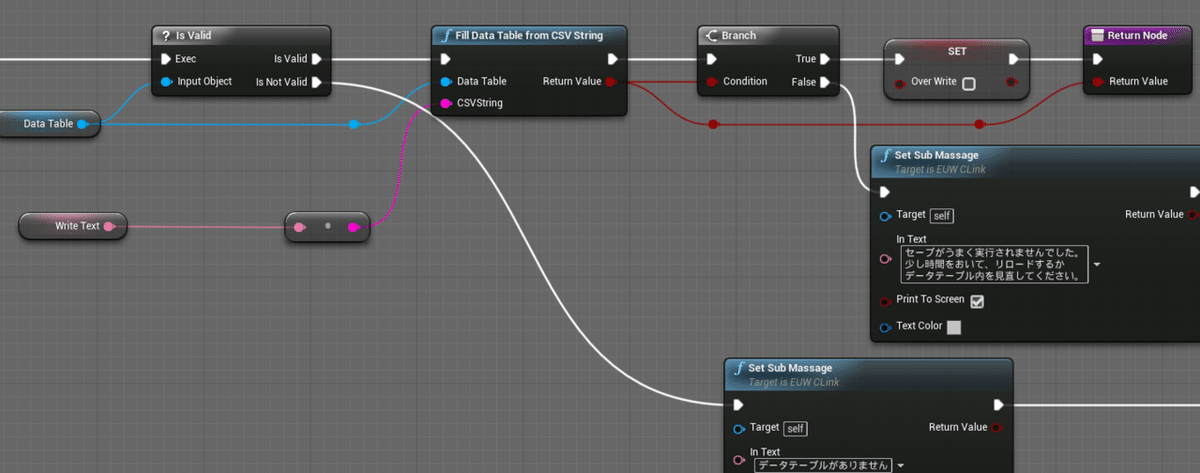Click the Branch False output pin
This screenshot has height=473, width=1200.
(x=826, y=82)
